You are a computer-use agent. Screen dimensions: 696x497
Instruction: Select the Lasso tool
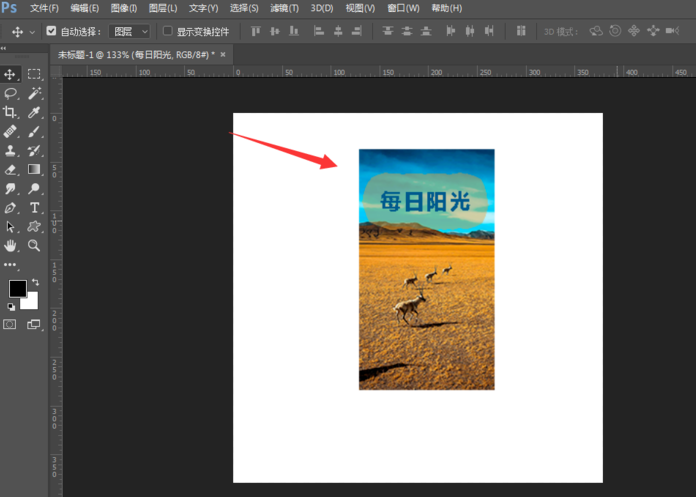(11, 93)
